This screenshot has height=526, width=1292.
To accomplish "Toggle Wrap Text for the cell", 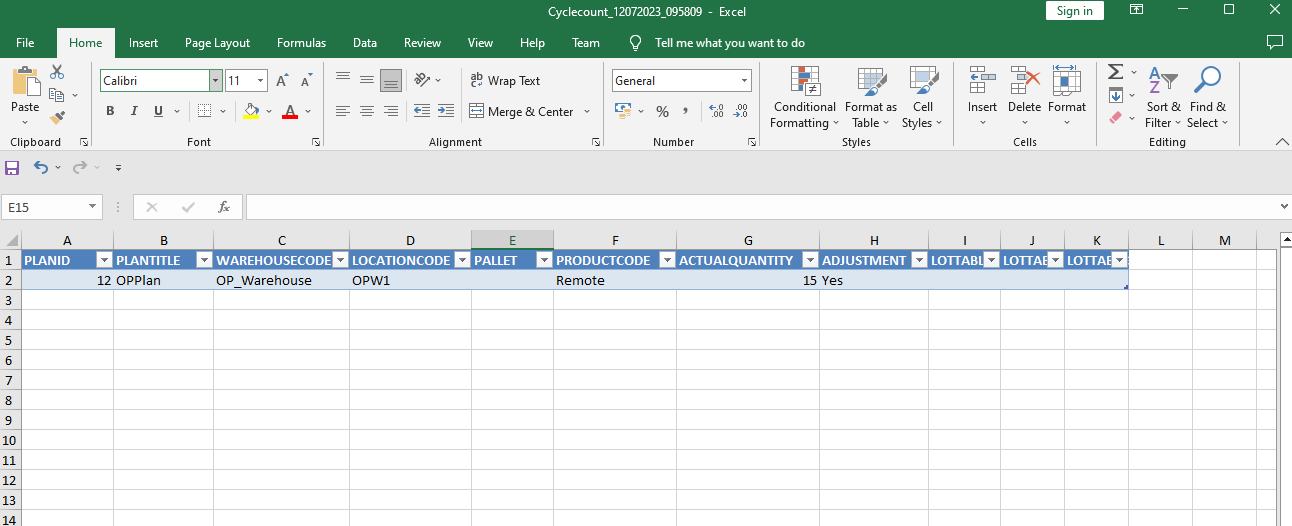I will (x=505, y=81).
